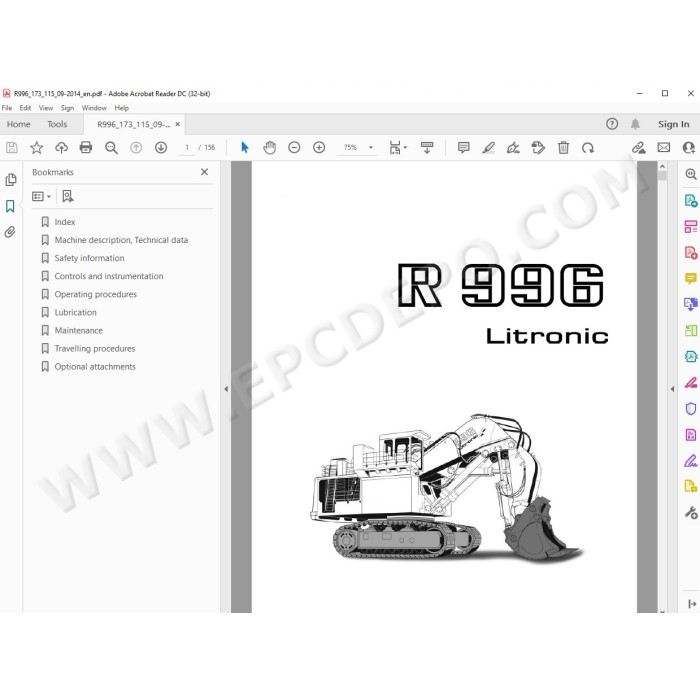700x700 pixels.
Task: Collapse the left navigation pane arrow
Action: pos(226,389)
